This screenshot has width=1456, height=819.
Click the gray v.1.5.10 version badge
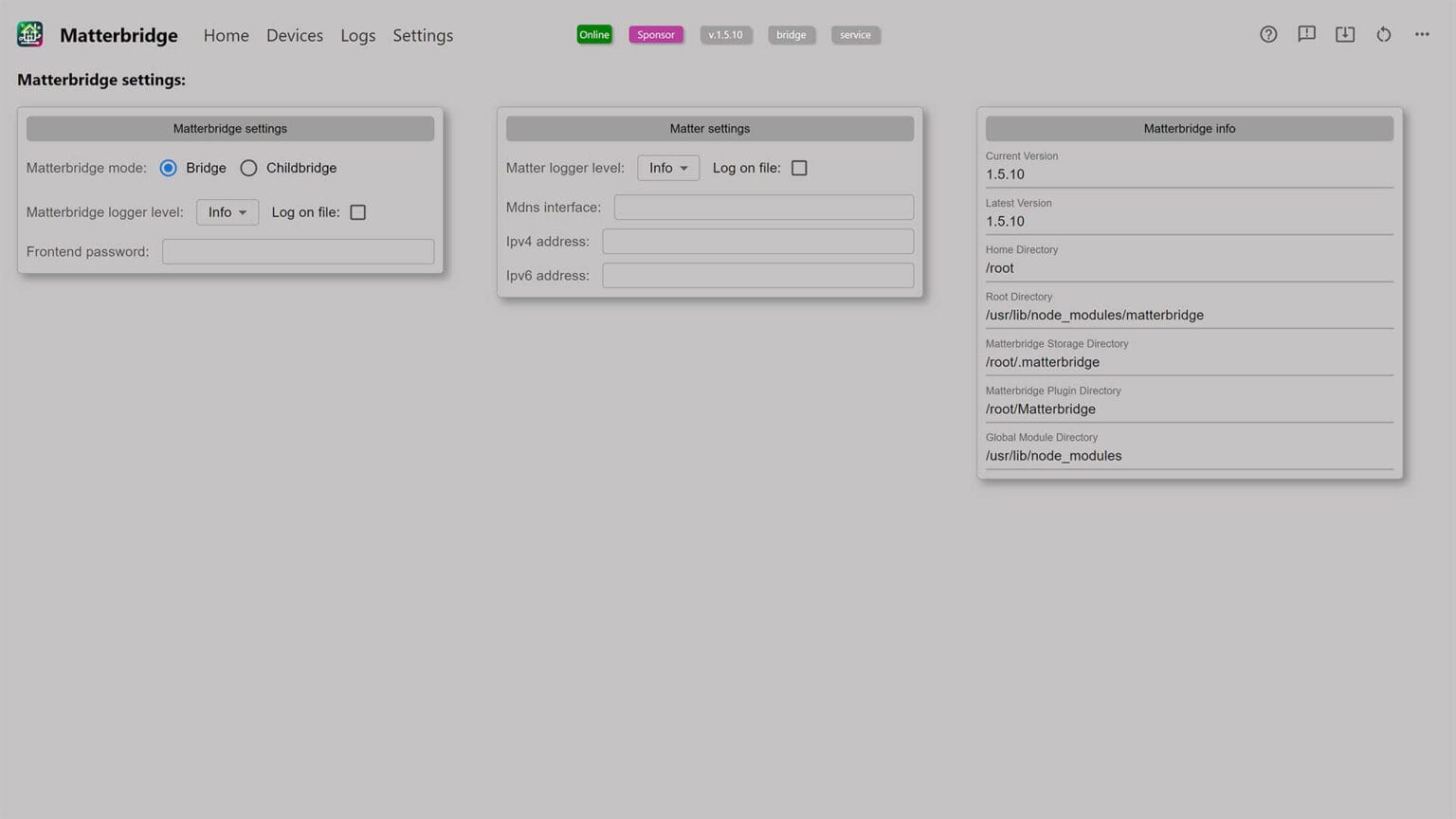(x=725, y=34)
